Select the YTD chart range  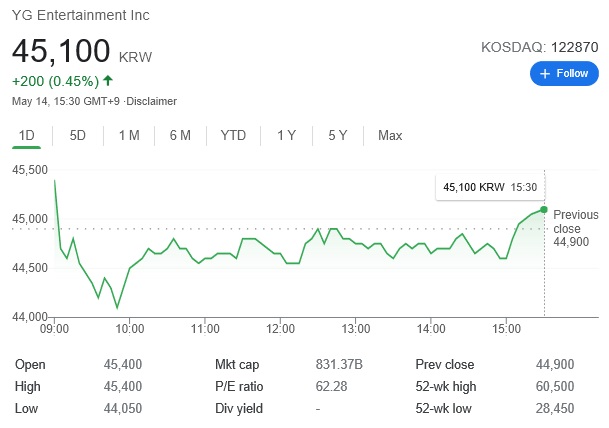point(233,136)
